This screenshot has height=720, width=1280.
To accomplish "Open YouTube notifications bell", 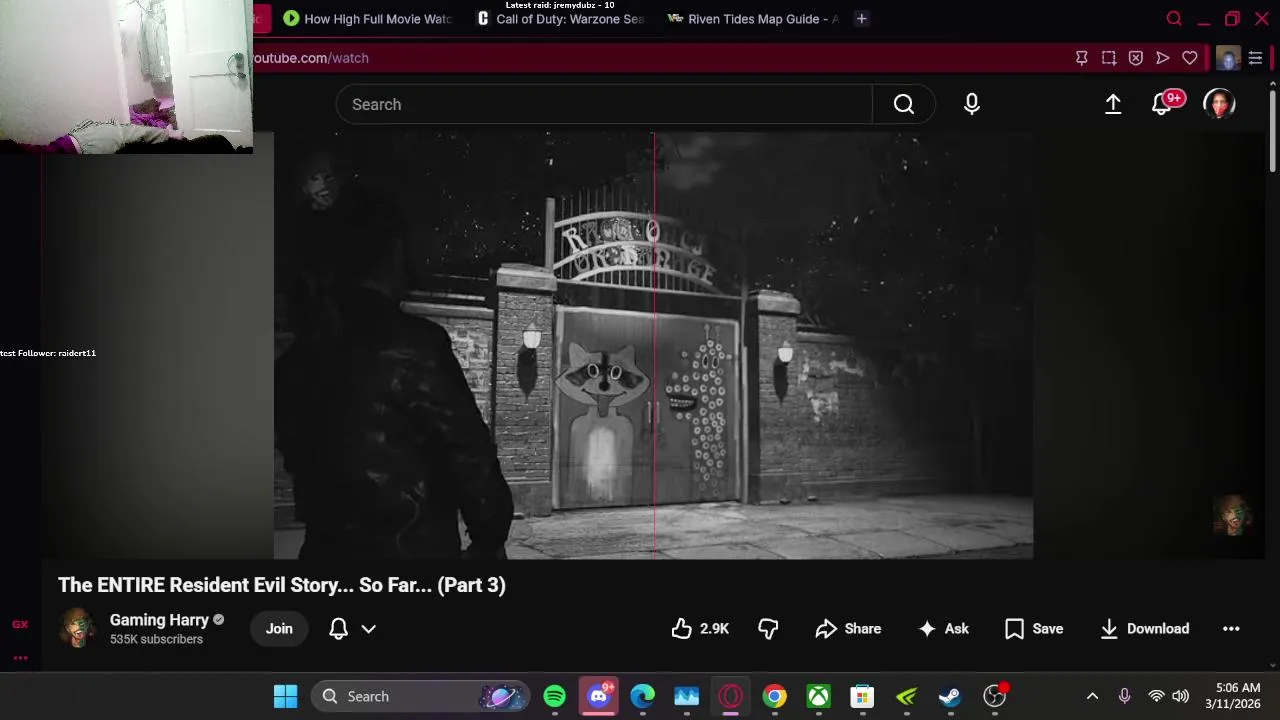I will (1162, 104).
